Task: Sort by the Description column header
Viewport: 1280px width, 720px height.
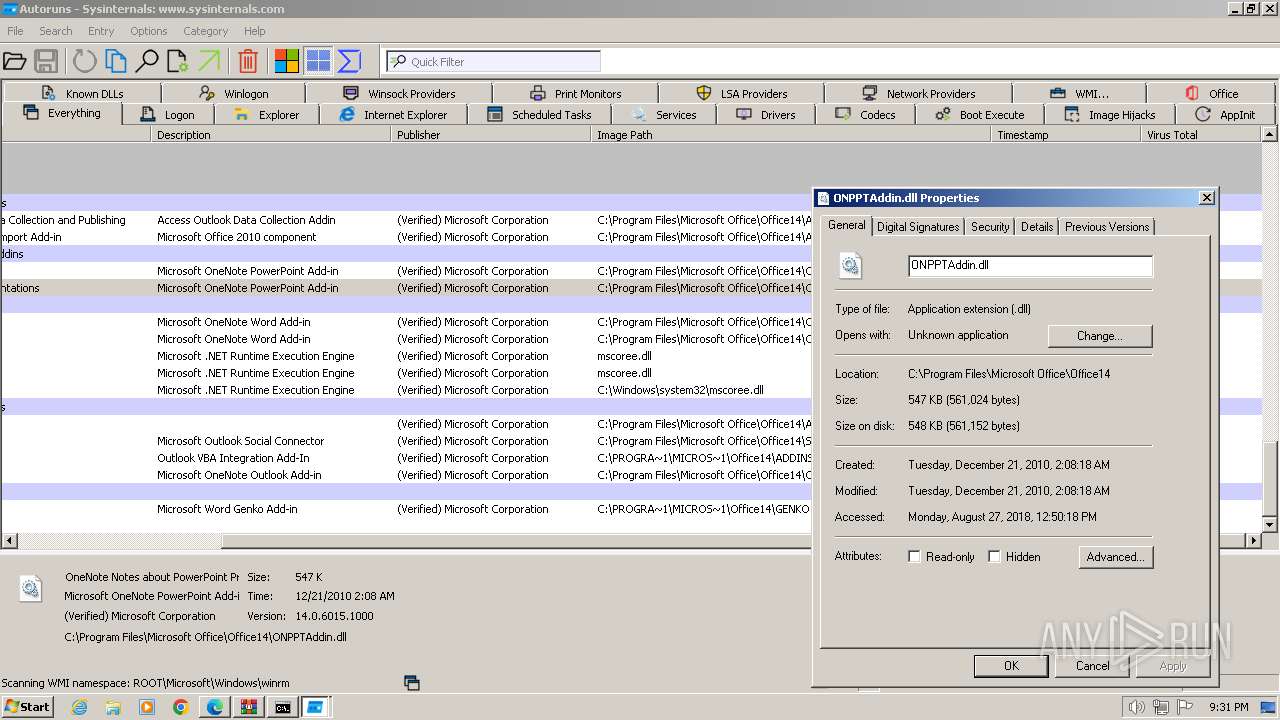Action: pos(271,134)
